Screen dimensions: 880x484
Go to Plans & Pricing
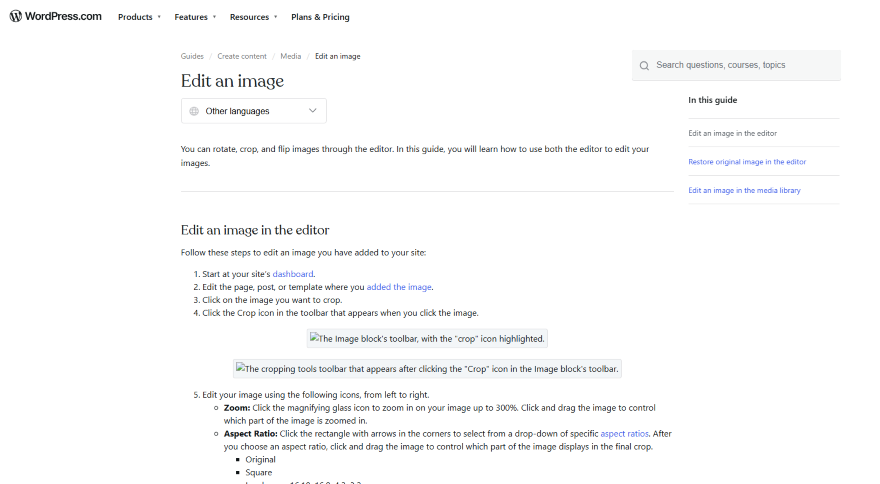point(320,17)
